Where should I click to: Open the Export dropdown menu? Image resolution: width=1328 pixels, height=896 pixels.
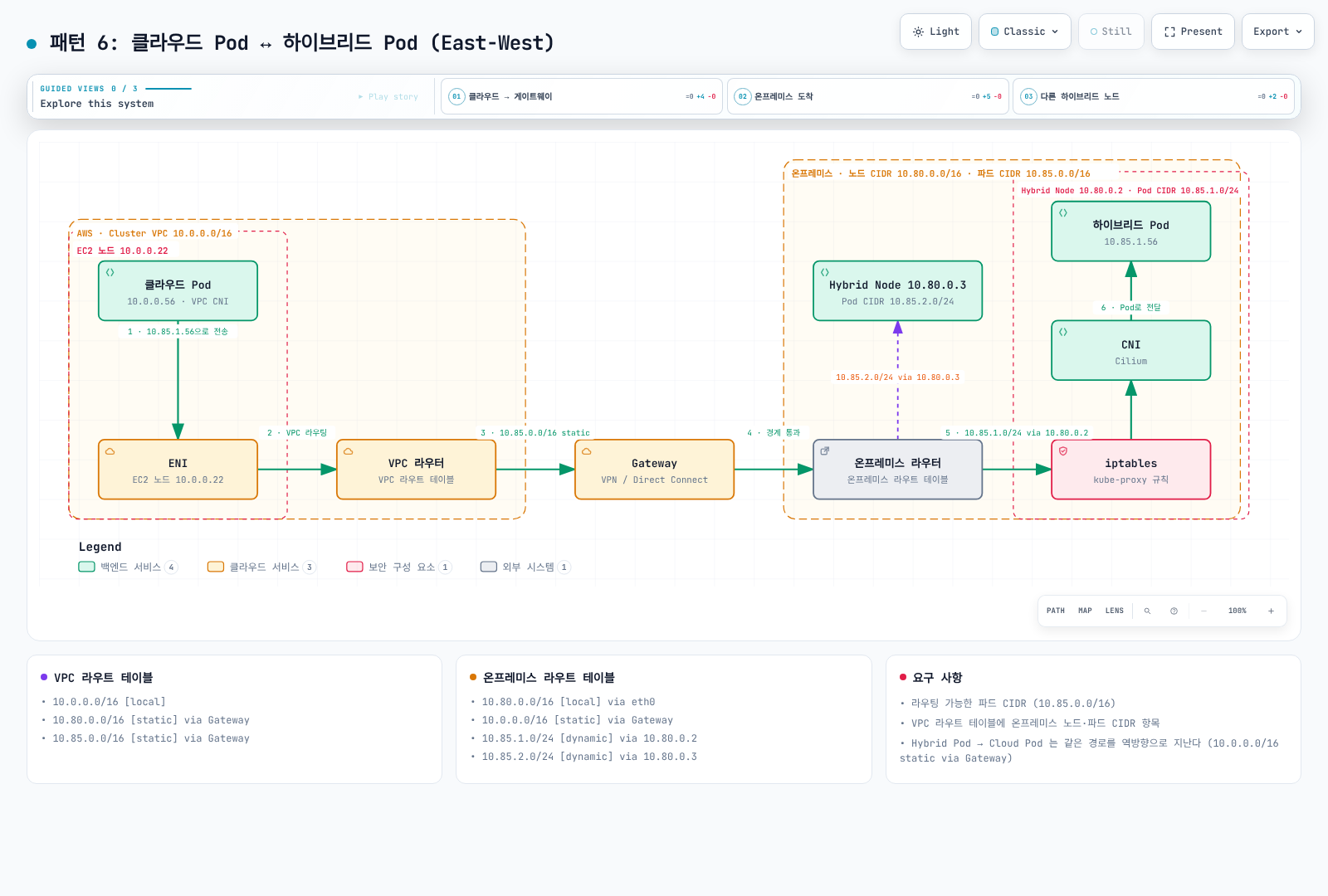[x=1278, y=32]
